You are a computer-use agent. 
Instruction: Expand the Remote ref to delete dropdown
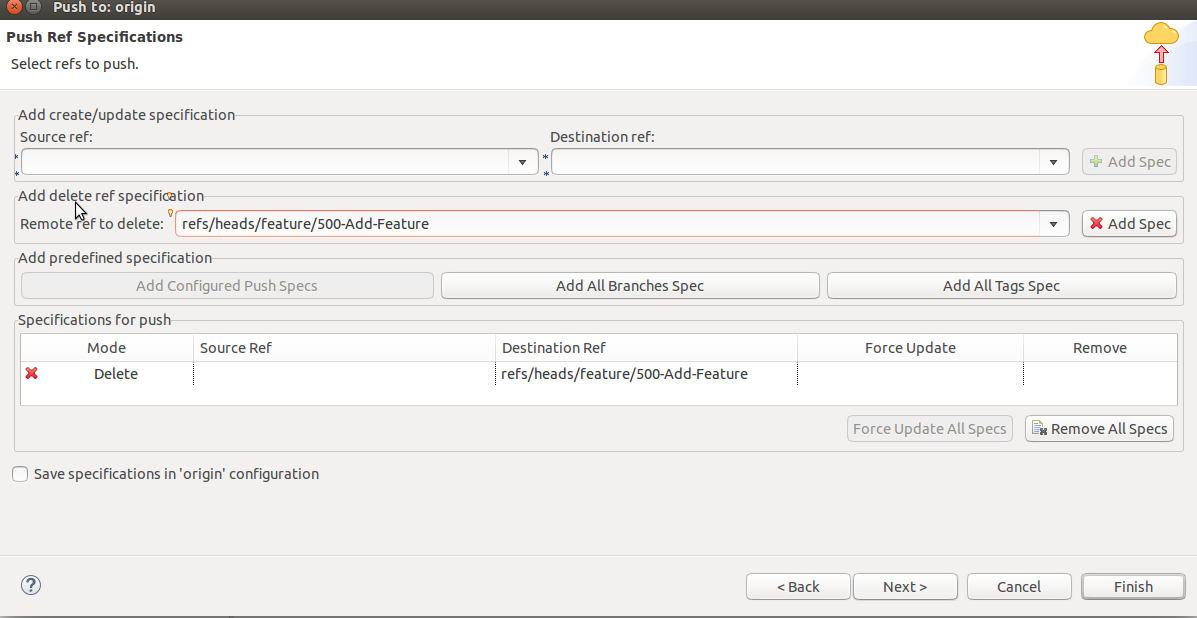click(x=1053, y=224)
